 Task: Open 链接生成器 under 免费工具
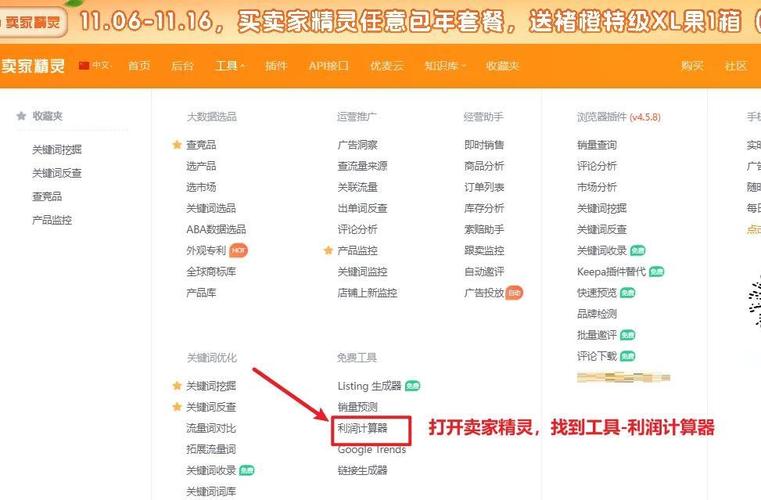pyautogui.click(x=363, y=470)
